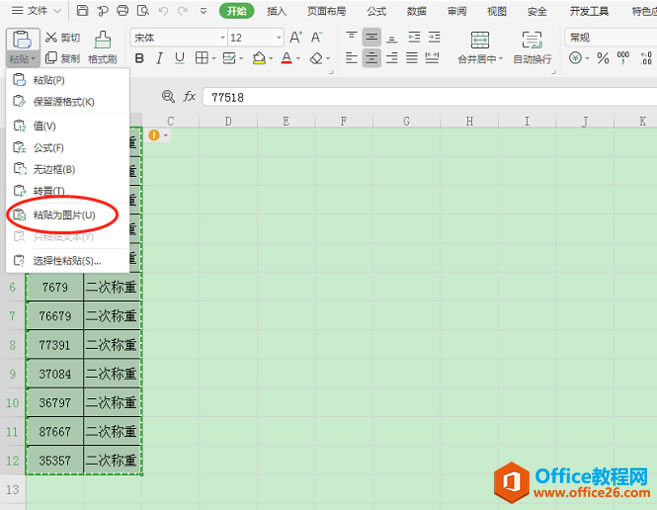Switch to the Insert (插入) tab
Screen dimensions: 657x510
coord(277,11)
